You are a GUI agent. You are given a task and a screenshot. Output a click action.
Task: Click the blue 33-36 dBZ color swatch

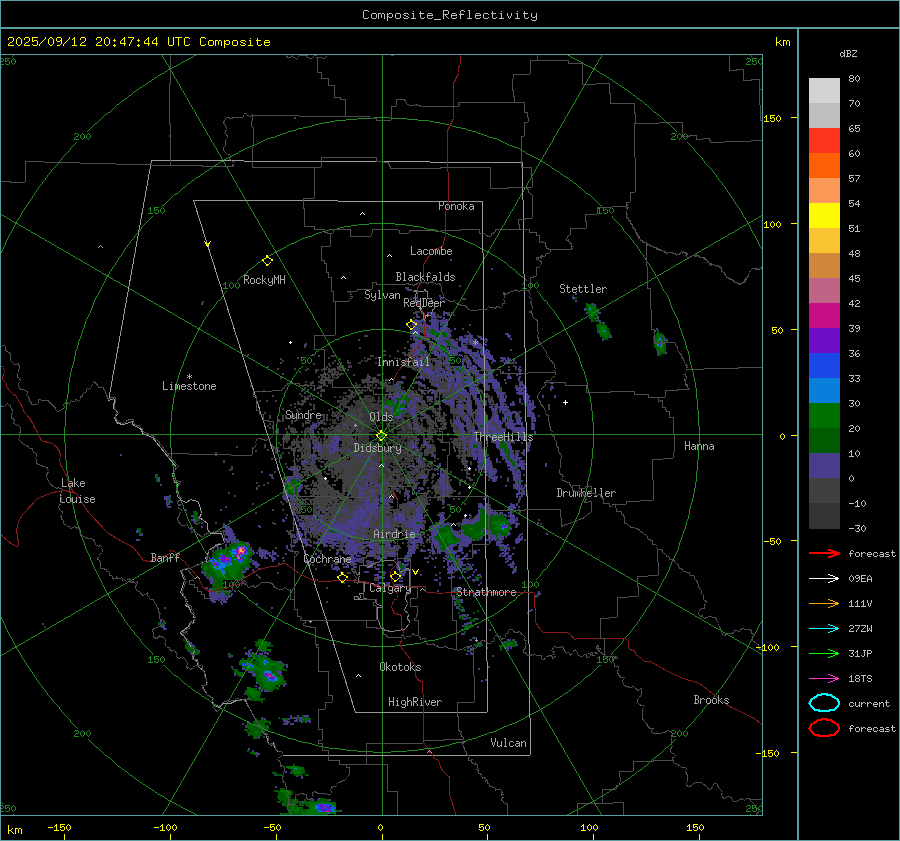[x=824, y=366]
